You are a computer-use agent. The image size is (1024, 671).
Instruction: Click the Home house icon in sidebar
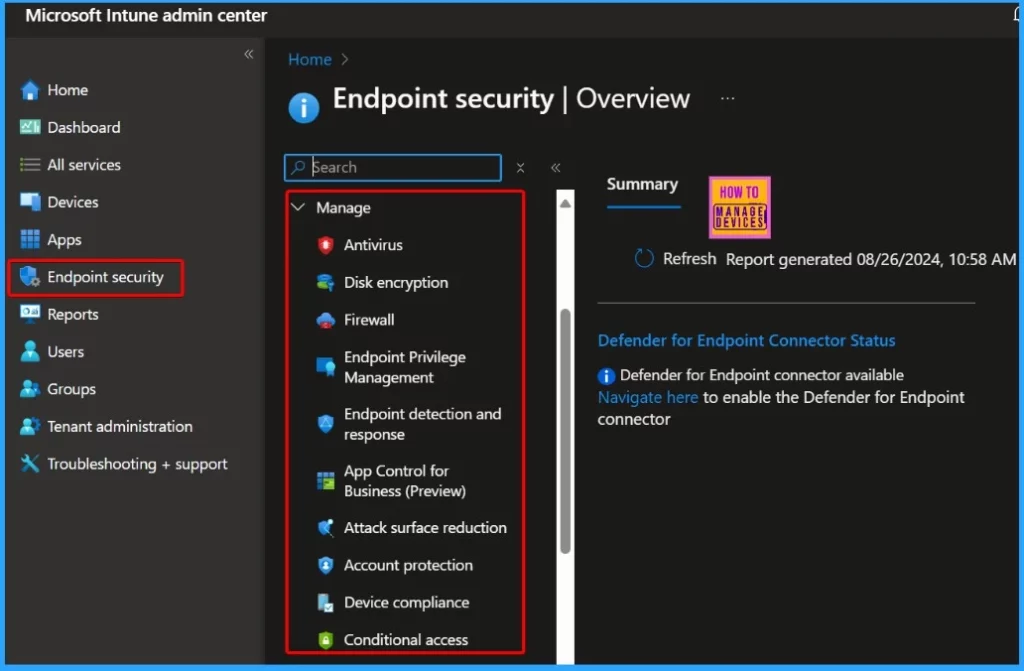29,90
